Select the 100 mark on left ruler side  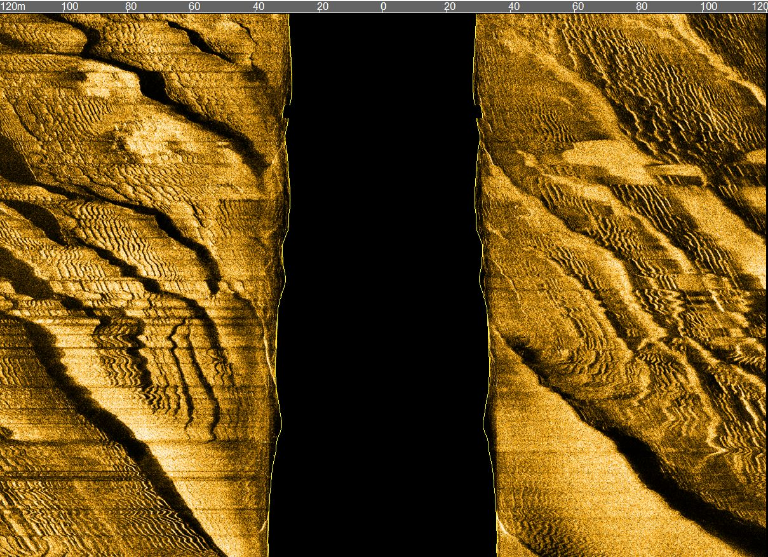coord(70,6)
